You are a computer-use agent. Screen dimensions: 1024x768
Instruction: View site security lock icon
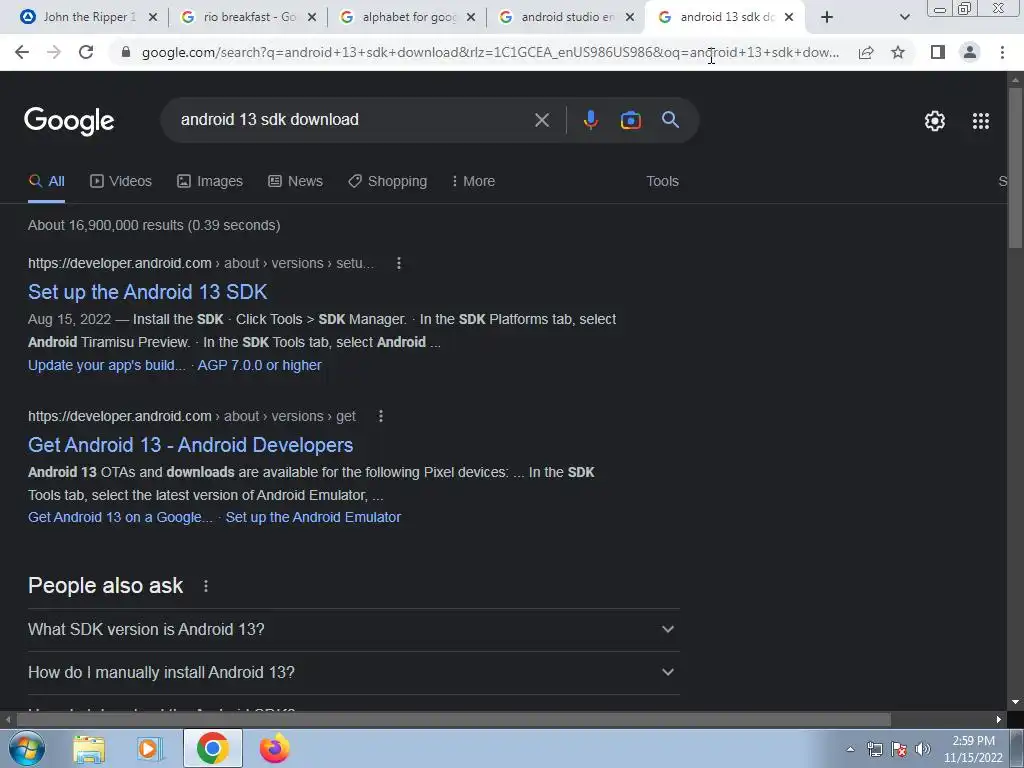coord(126,52)
